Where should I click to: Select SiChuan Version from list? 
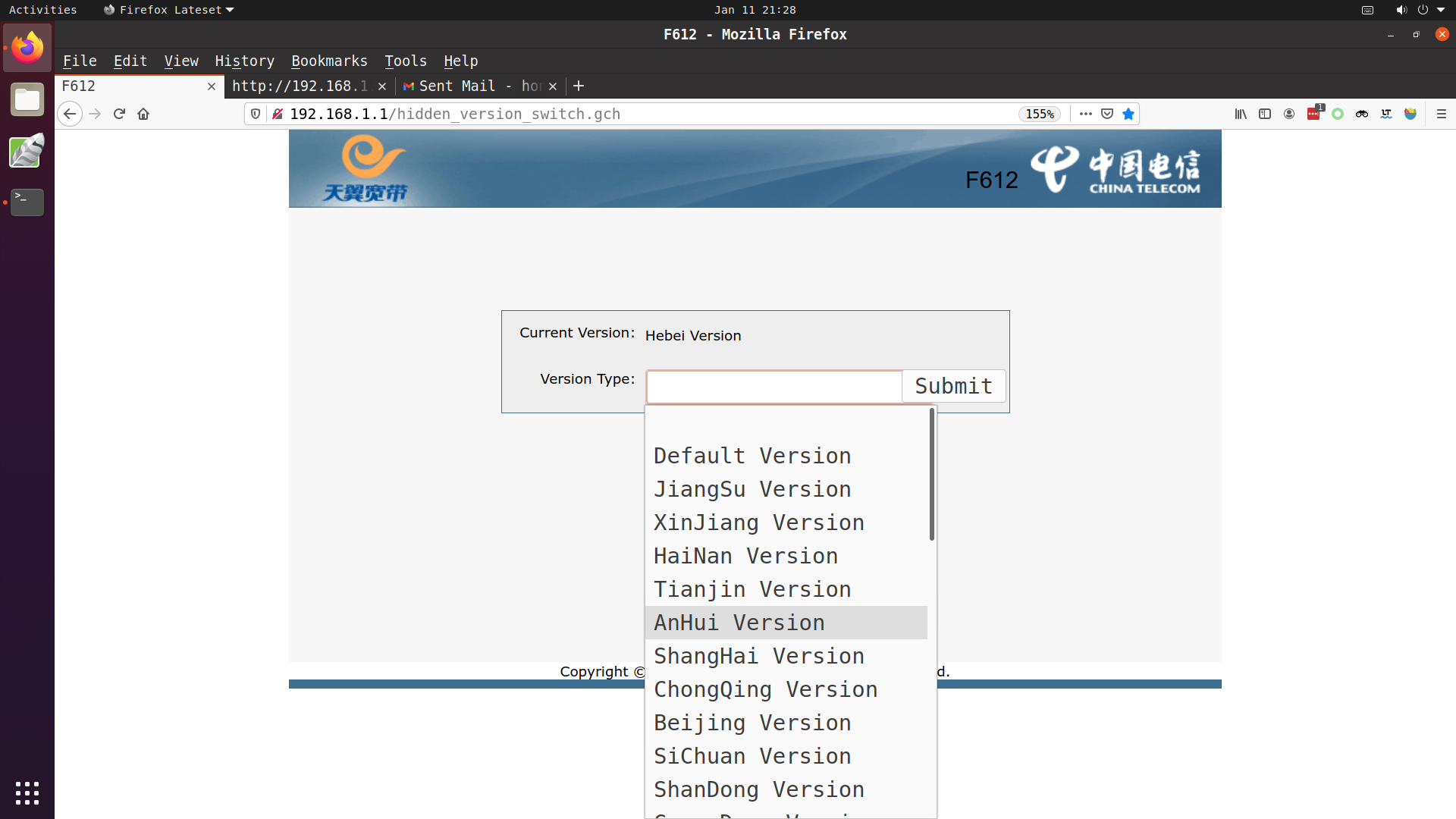786,756
